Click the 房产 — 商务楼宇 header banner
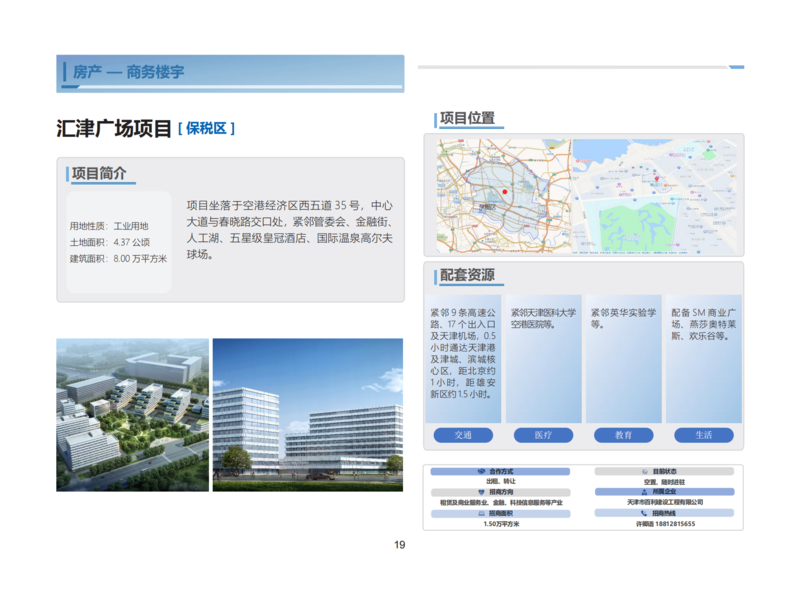Screen dimensions: 800x594 click(230, 73)
